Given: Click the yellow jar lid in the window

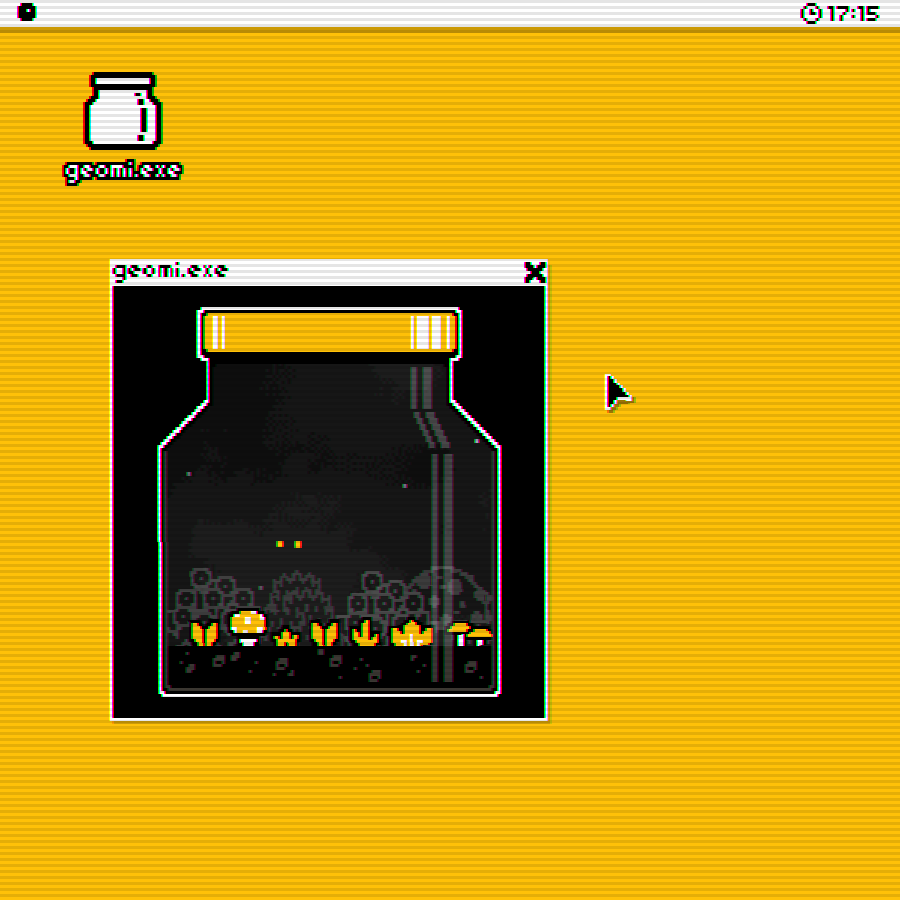Looking at the screenshot, I should tap(329, 332).
